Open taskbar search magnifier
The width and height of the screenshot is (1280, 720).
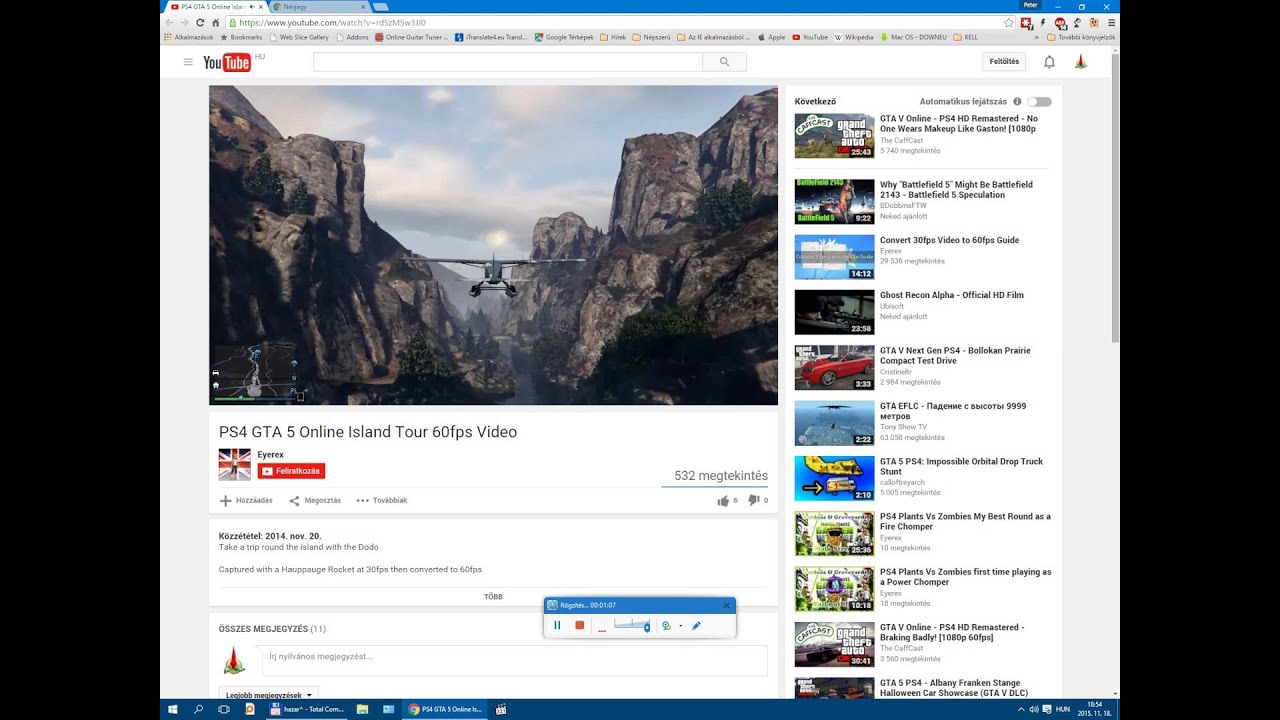198,709
